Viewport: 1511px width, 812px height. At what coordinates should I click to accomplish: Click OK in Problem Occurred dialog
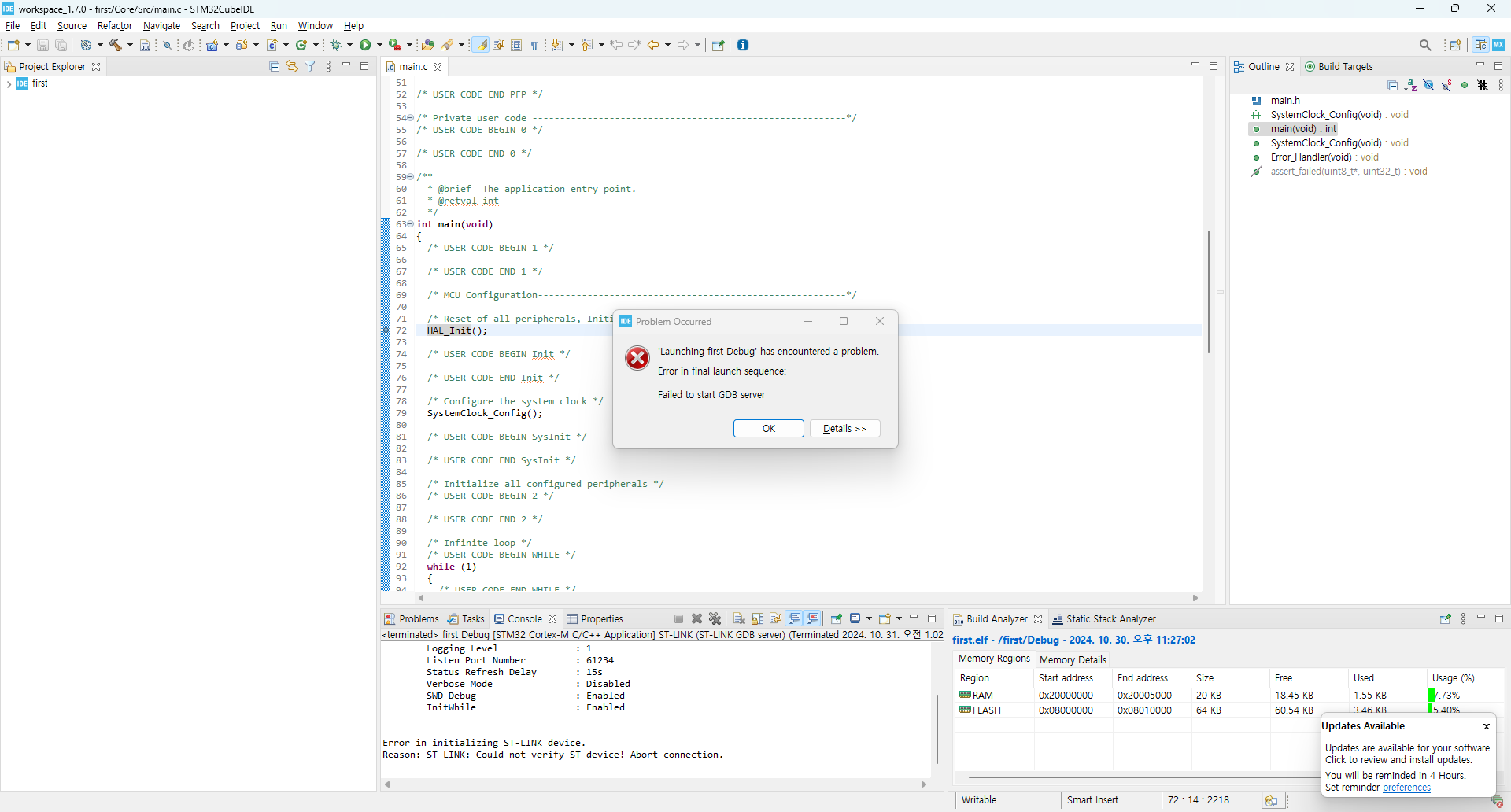[x=769, y=429]
